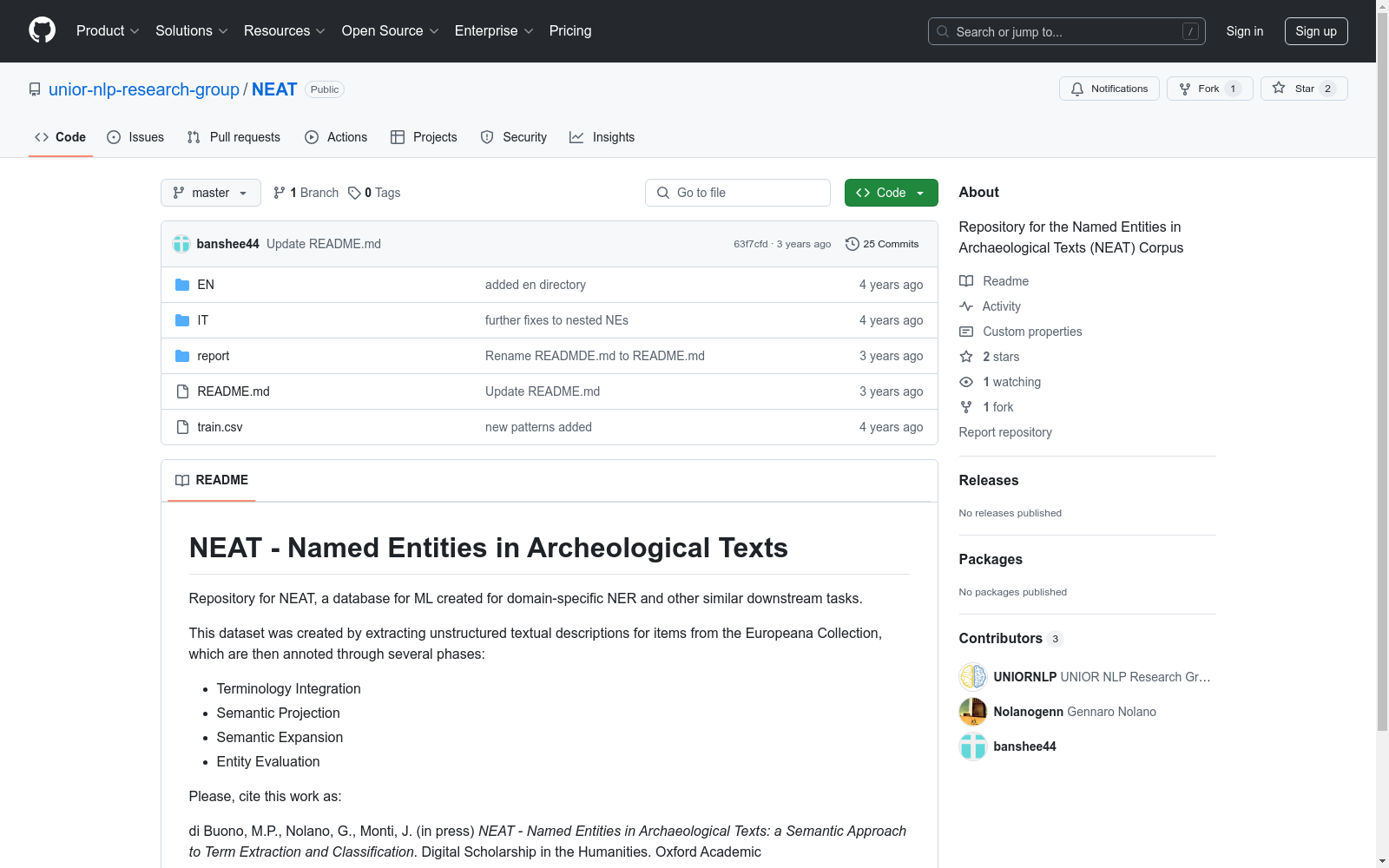Click the Star icon

pos(1279,88)
